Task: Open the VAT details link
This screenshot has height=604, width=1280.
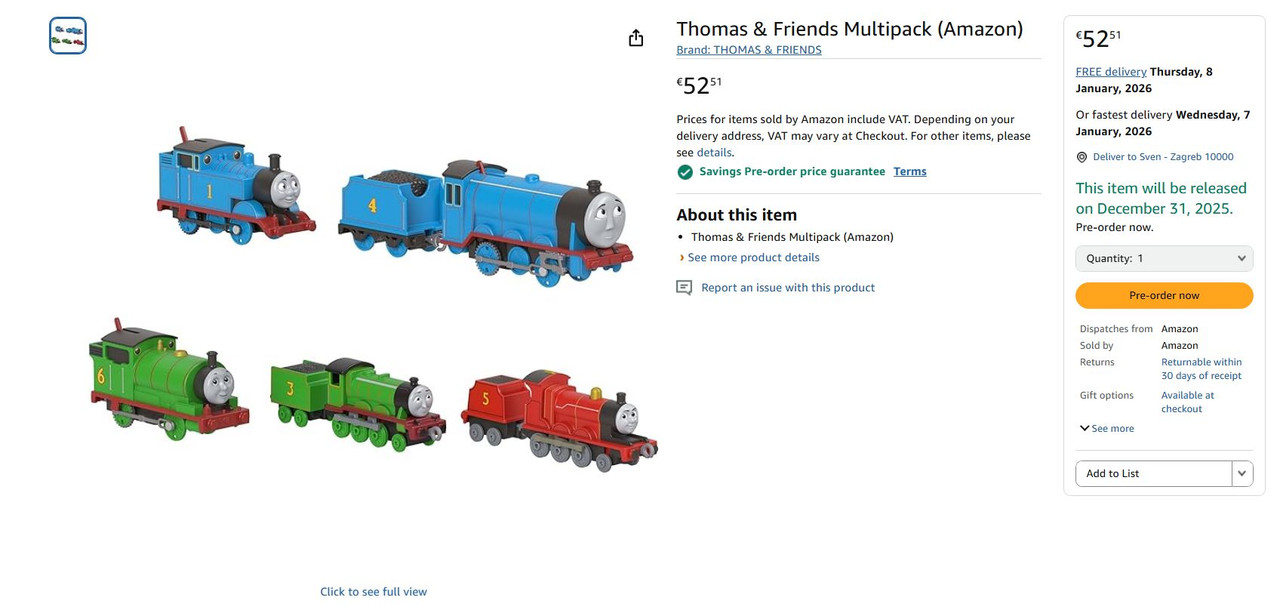Action: (714, 153)
